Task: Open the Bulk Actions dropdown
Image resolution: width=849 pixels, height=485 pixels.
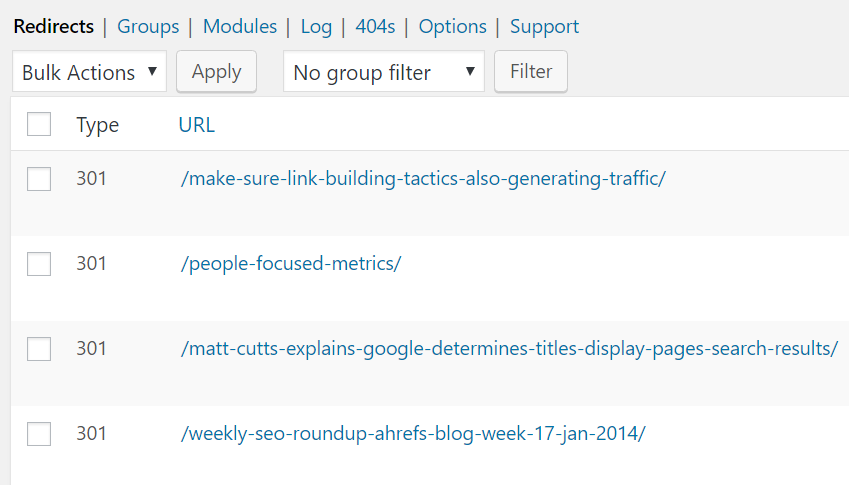Action: (89, 71)
